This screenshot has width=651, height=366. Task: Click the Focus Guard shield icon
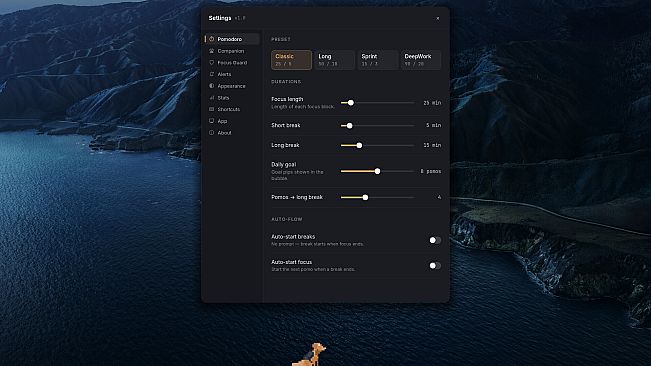(x=211, y=63)
